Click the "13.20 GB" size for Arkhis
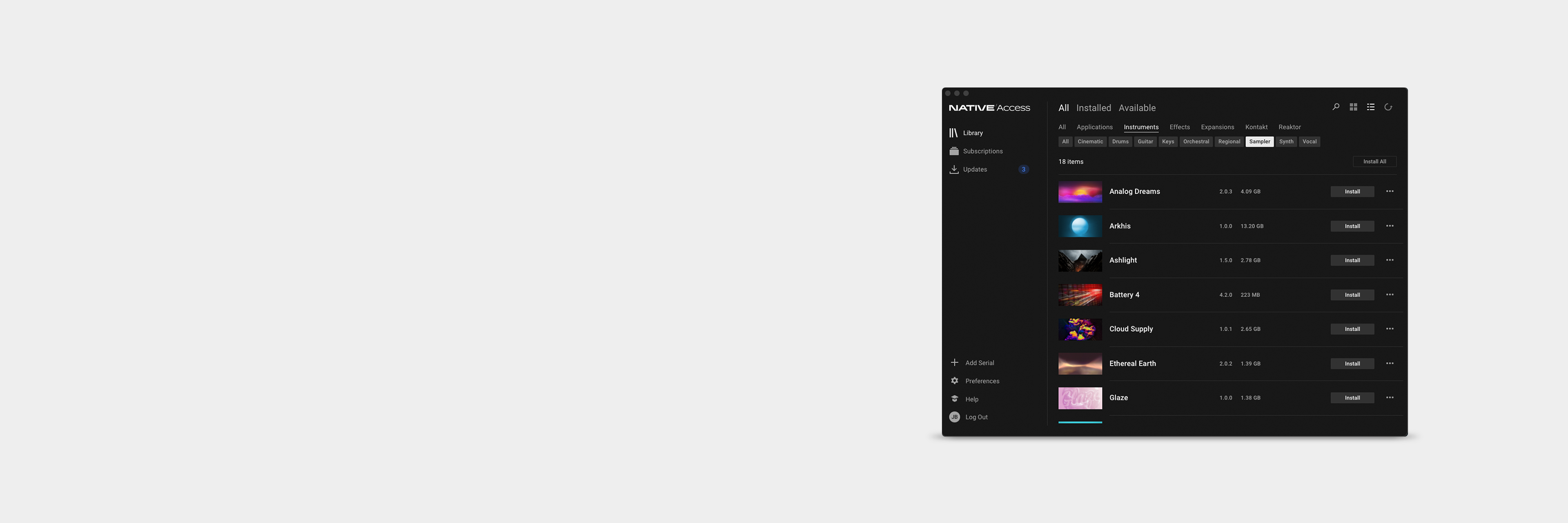The width and height of the screenshot is (1568, 523). (1252, 226)
